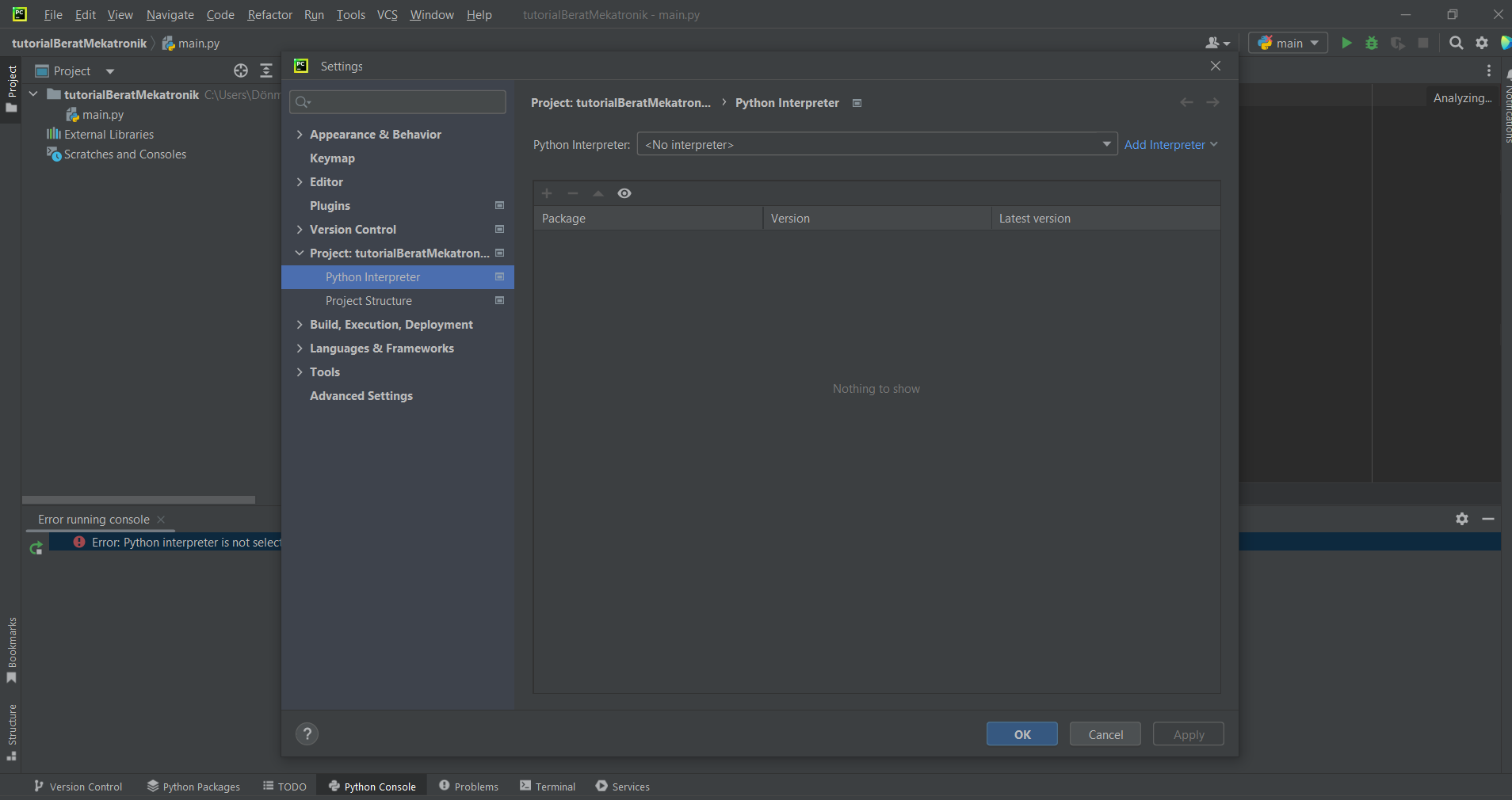
Task: Open the Settings help question mark button
Action: pos(307,734)
